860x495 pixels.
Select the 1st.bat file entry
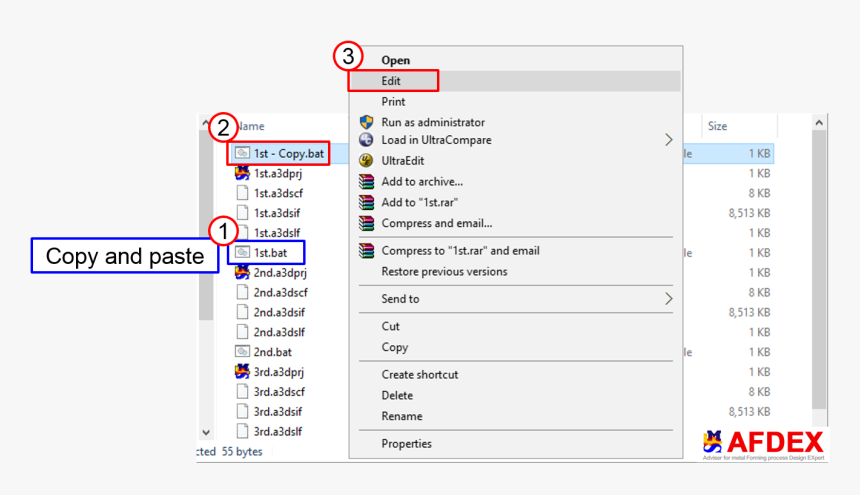coord(270,253)
